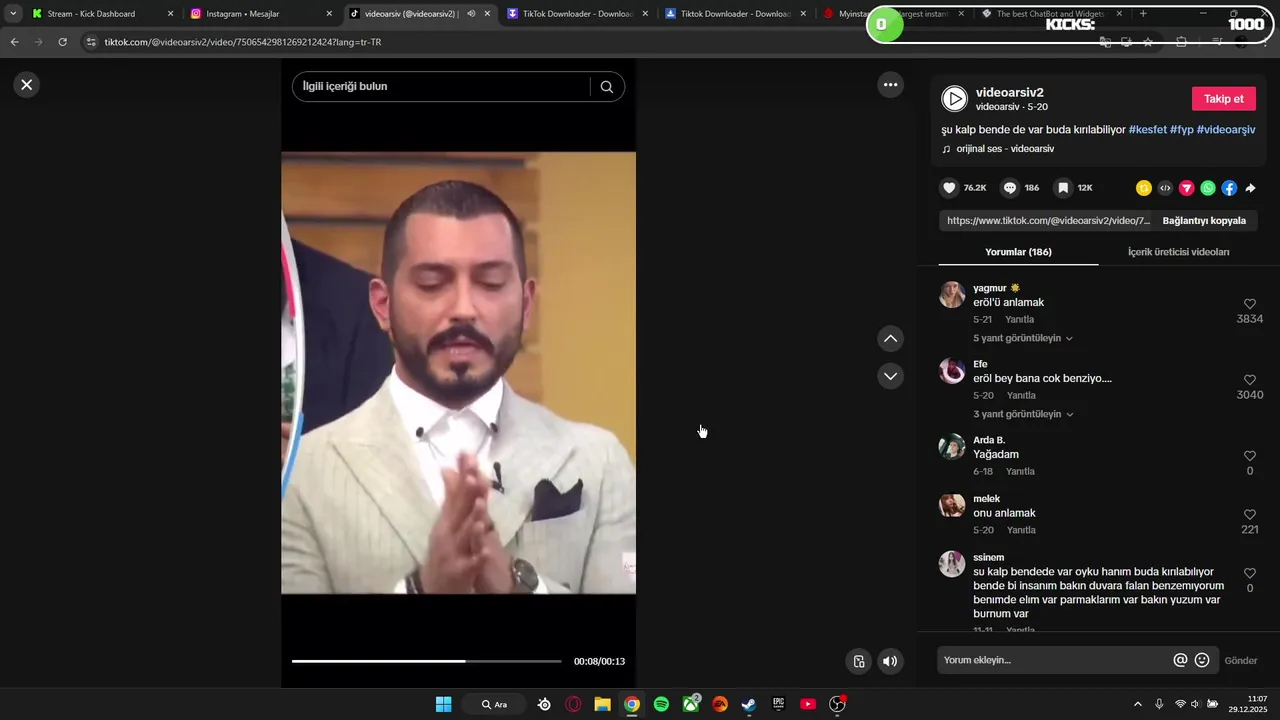
Task: Mute the video with speaker button
Action: point(889,661)
